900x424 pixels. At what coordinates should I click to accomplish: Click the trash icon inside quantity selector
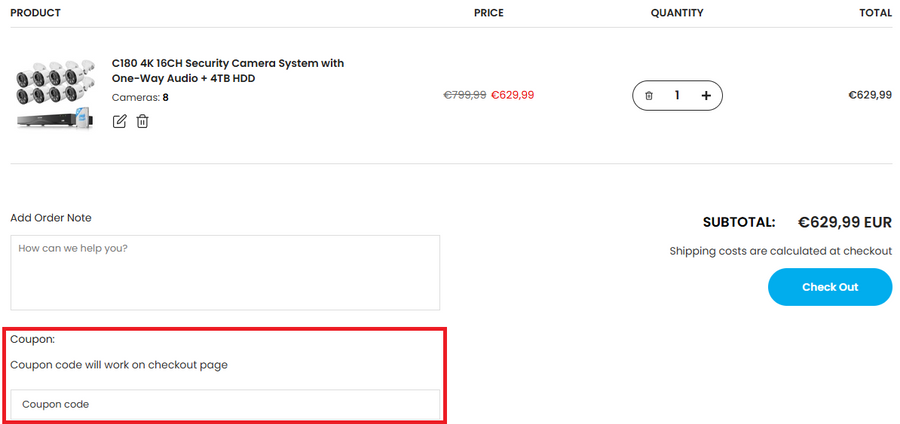point(649,95)
